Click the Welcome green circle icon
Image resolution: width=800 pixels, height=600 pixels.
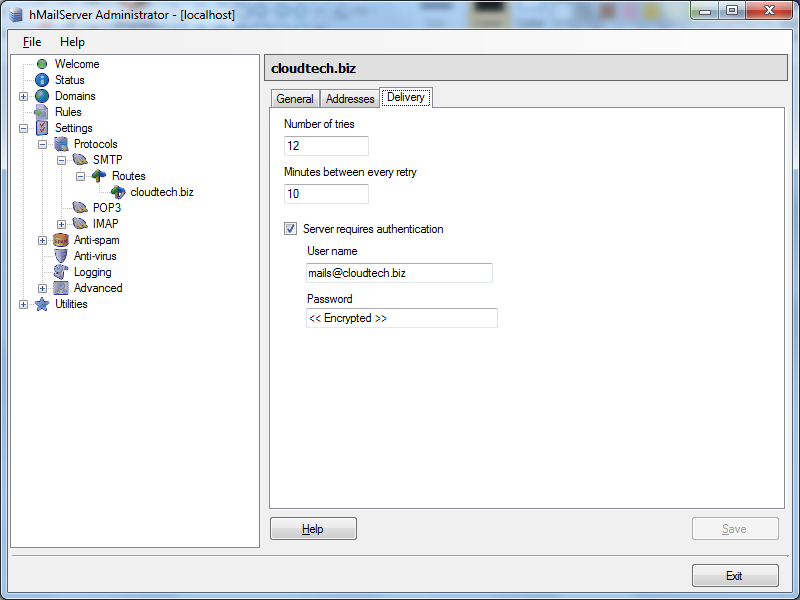tap(42, 64)
